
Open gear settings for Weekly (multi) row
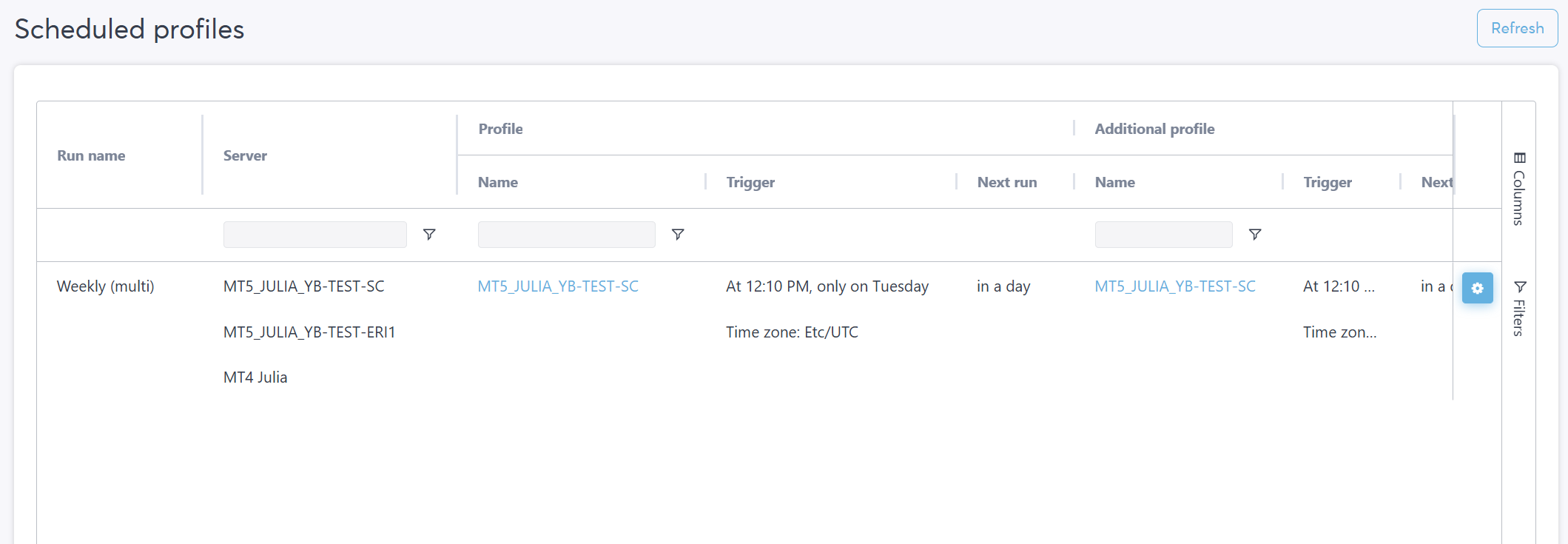click(1477, 288)
